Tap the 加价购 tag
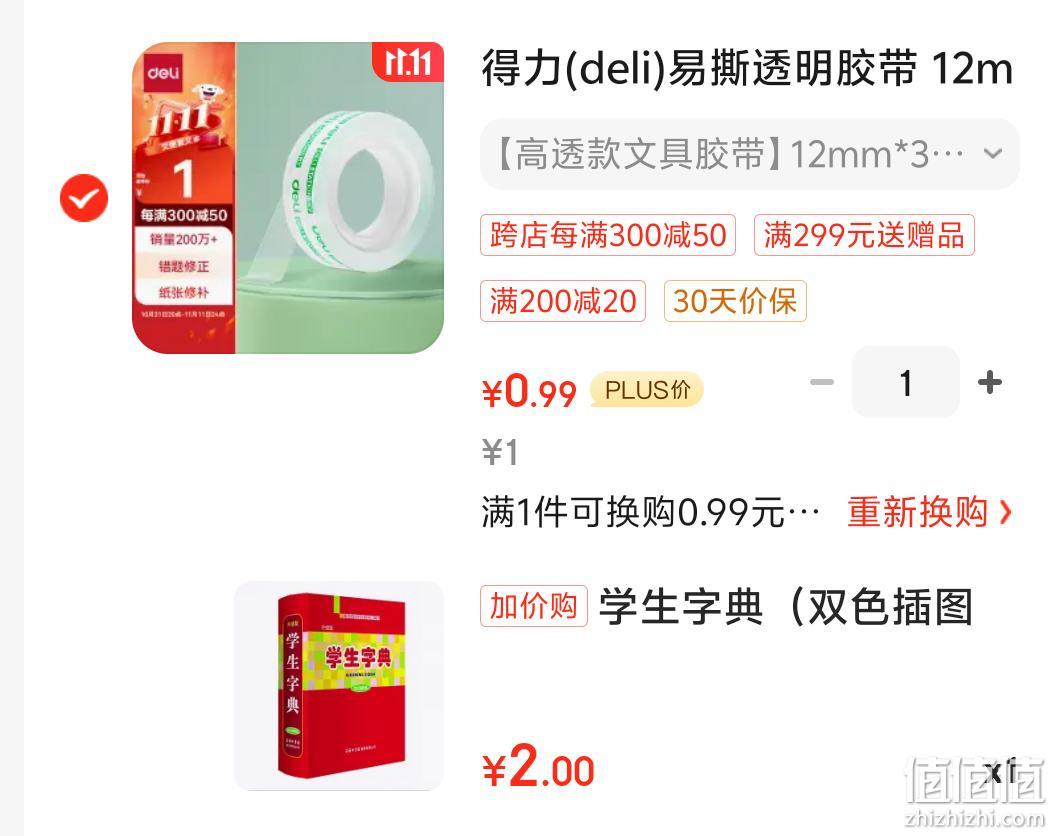 534,606
